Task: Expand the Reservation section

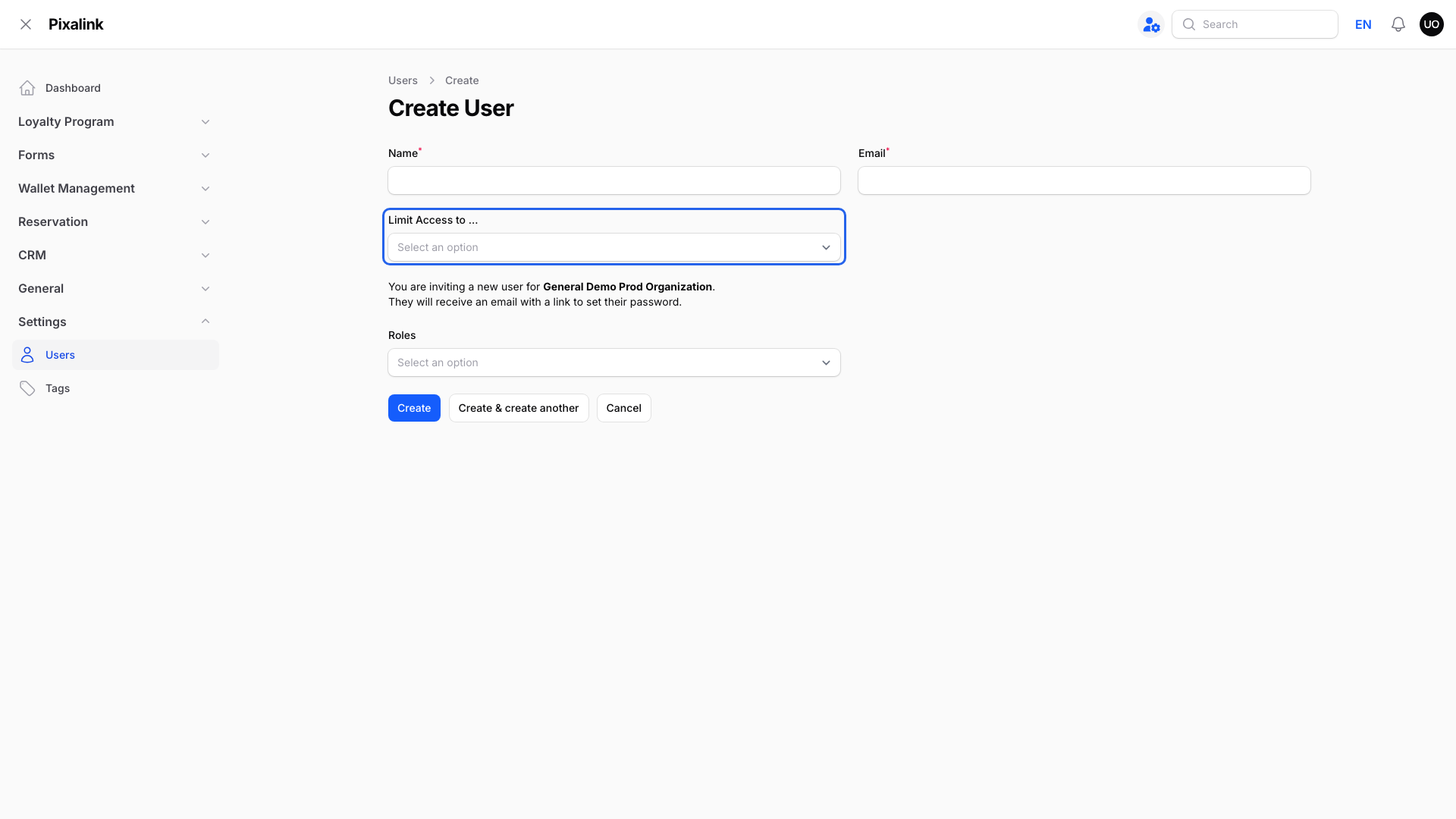Action: pos(115,221)
